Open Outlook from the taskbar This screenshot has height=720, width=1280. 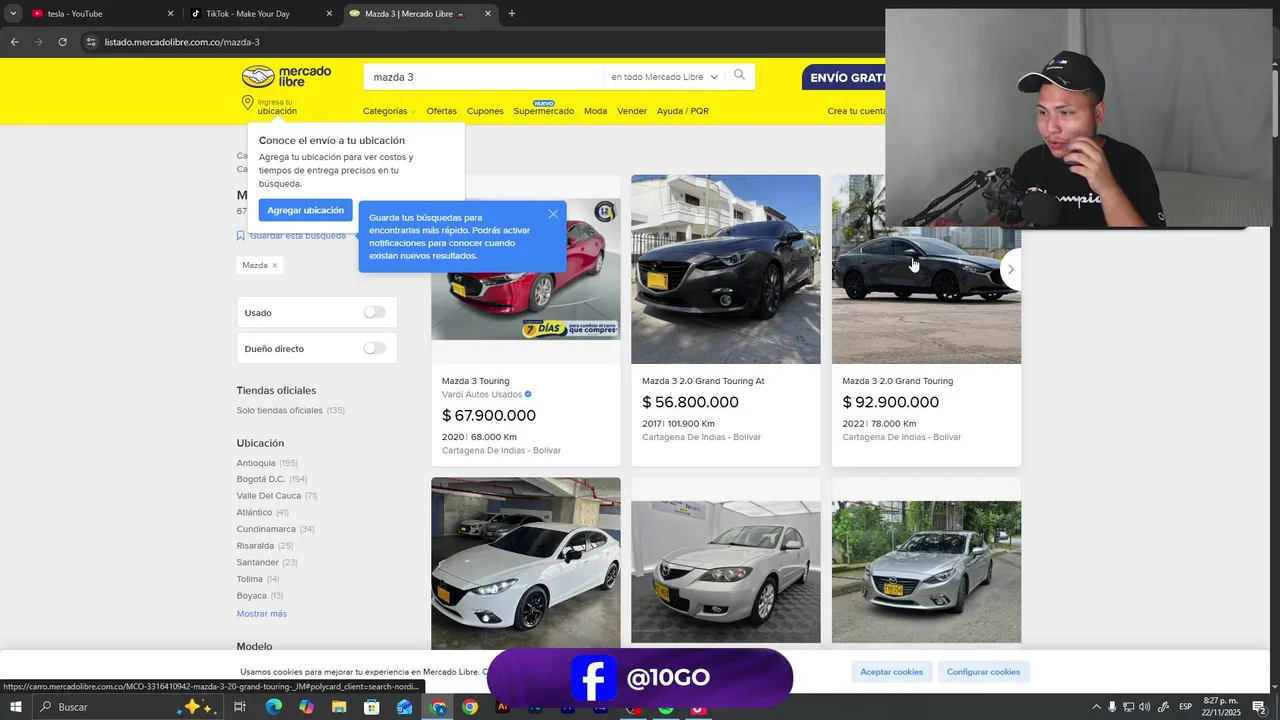click(x=404, y=707)
